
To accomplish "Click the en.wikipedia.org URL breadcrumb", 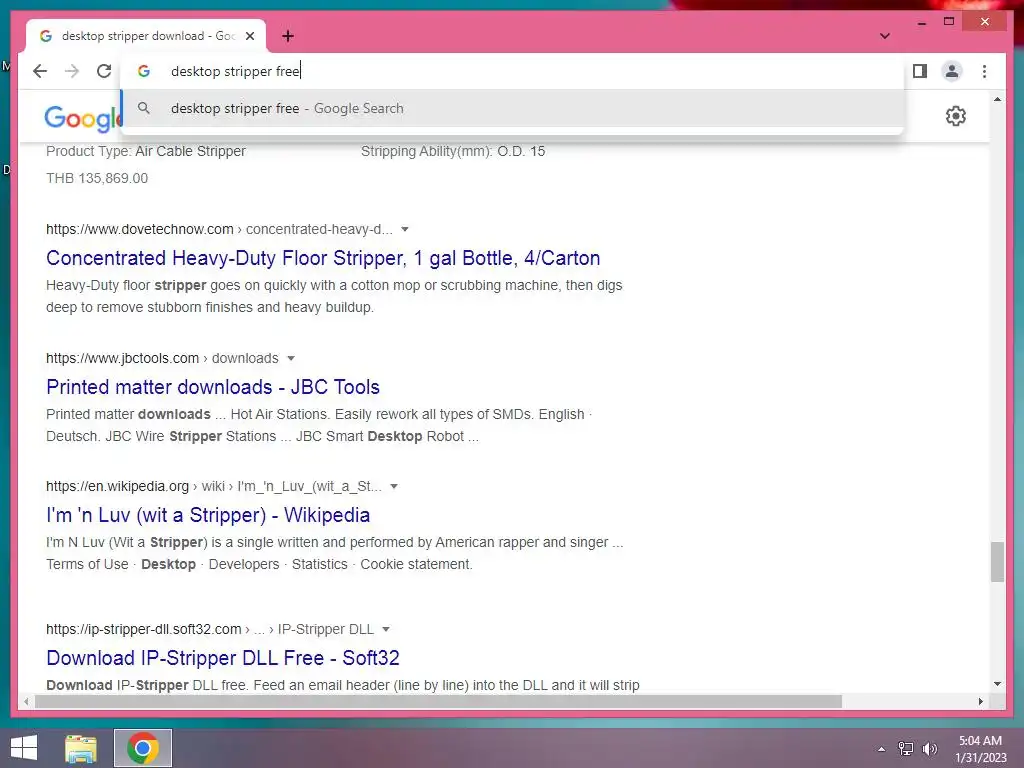I will coord(214,487).
